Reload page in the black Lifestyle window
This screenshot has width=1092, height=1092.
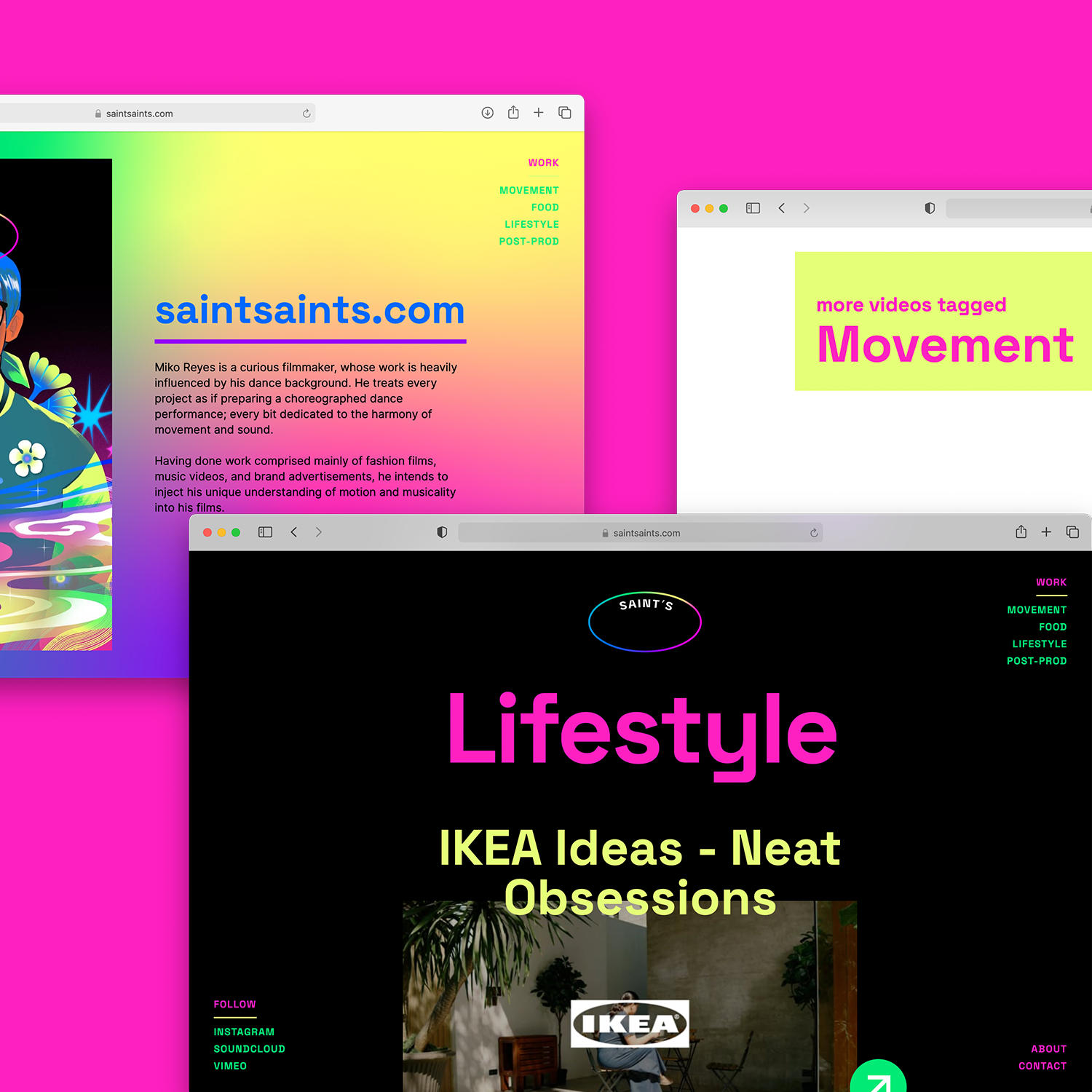point(814,533)
